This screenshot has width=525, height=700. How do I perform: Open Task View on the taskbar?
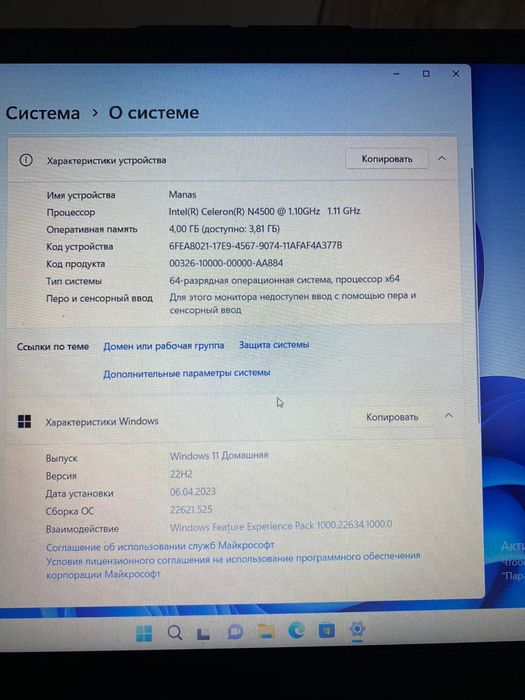click(x=203, y=633)
